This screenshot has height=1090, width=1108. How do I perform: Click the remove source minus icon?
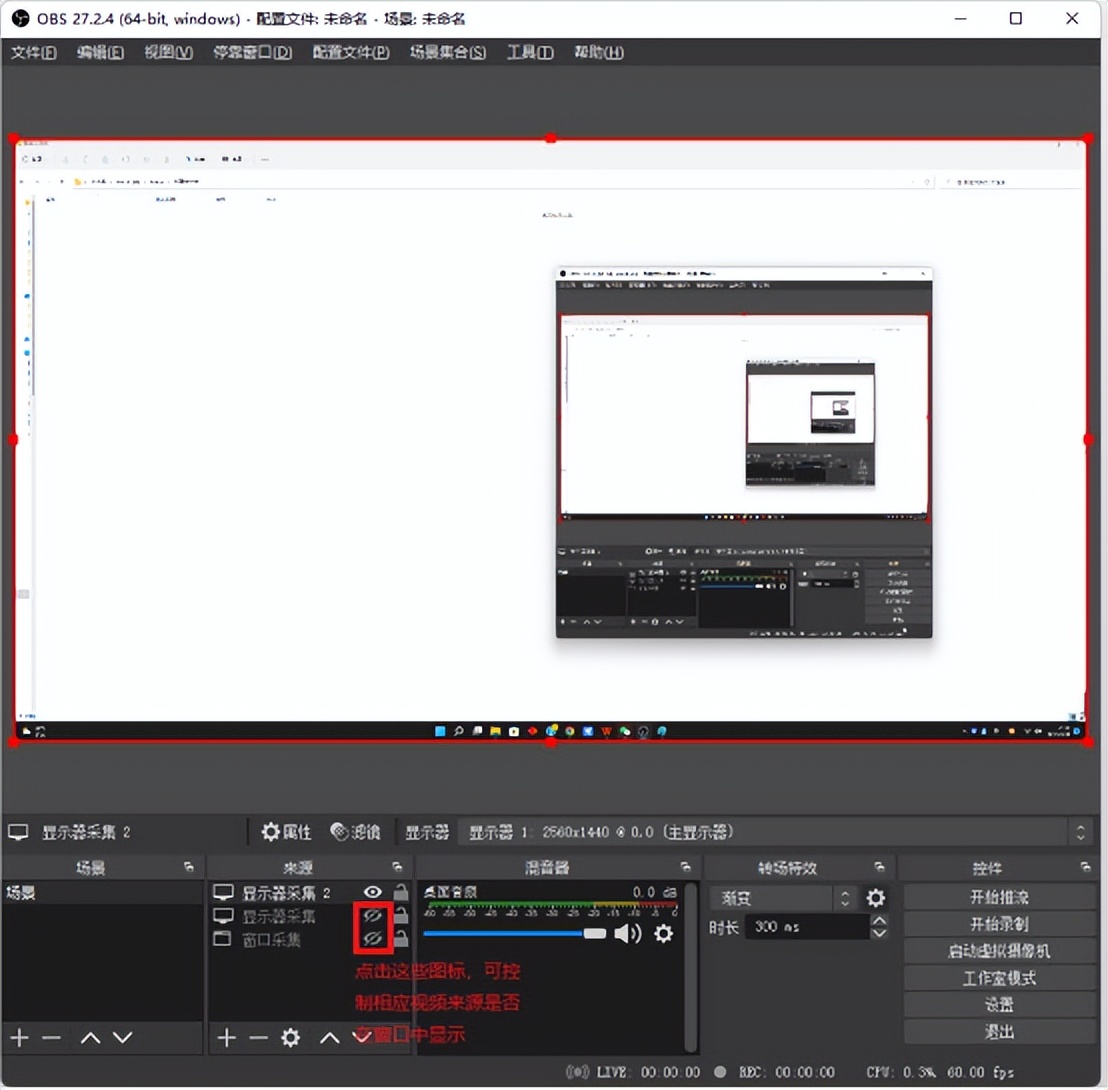[258, 1038]
